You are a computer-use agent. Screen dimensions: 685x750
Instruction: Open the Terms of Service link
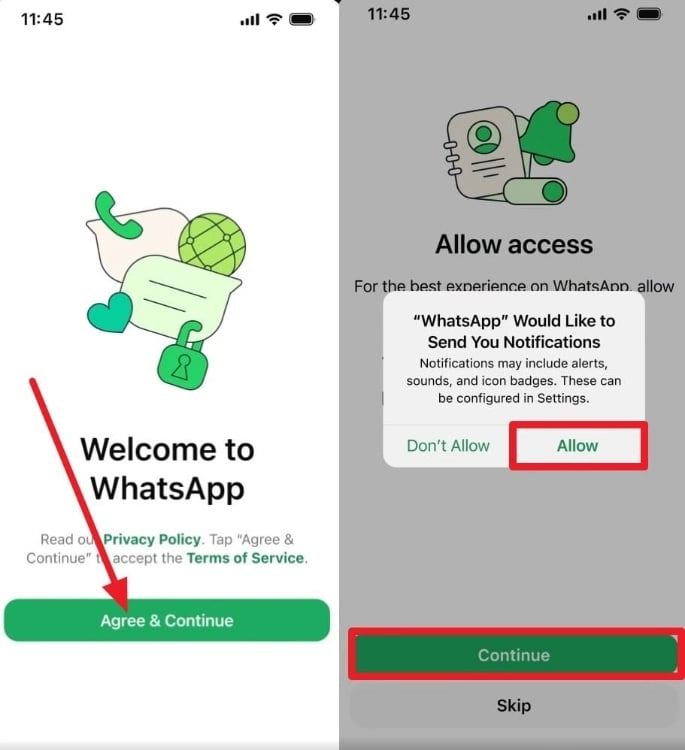point(245,558)
